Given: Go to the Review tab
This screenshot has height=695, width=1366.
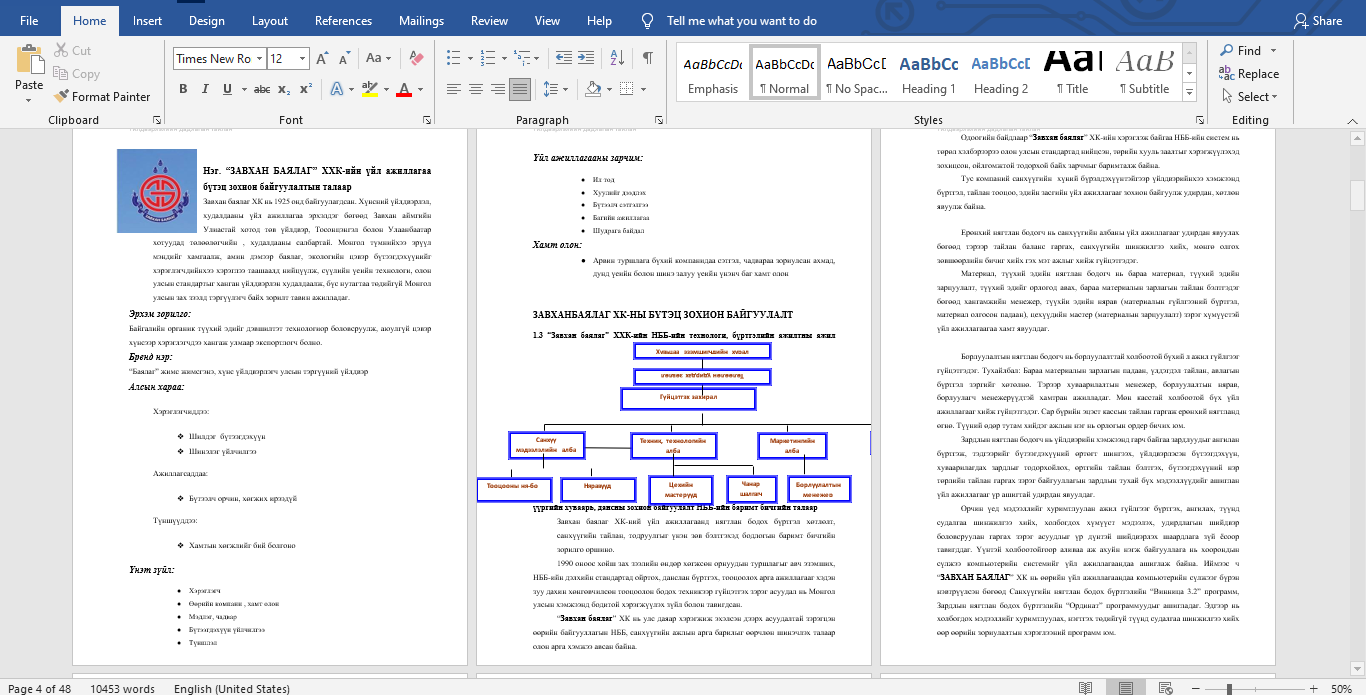Looking at the screenshot, I should pos(490,20).
